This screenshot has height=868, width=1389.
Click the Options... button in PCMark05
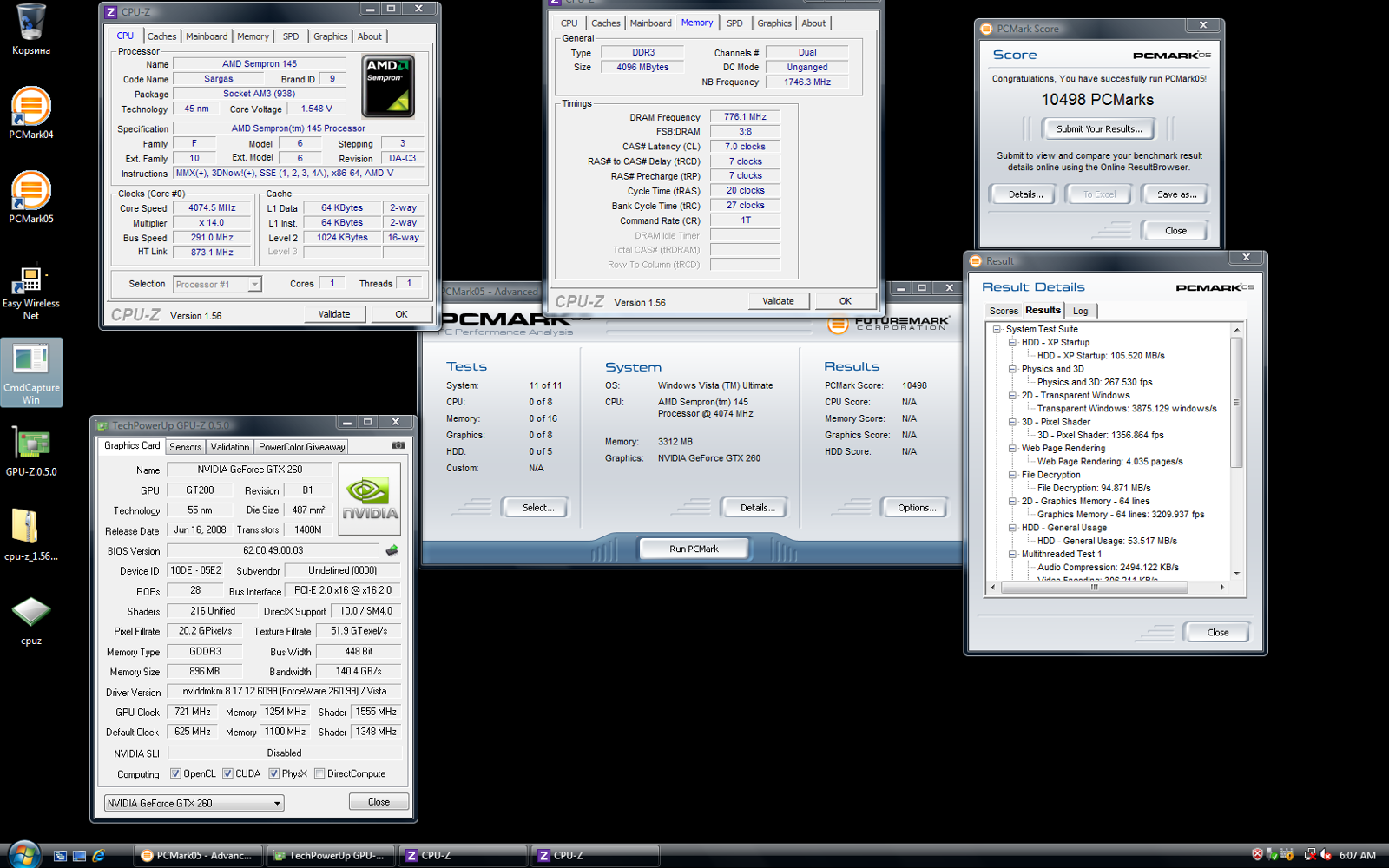coord(917,508)
